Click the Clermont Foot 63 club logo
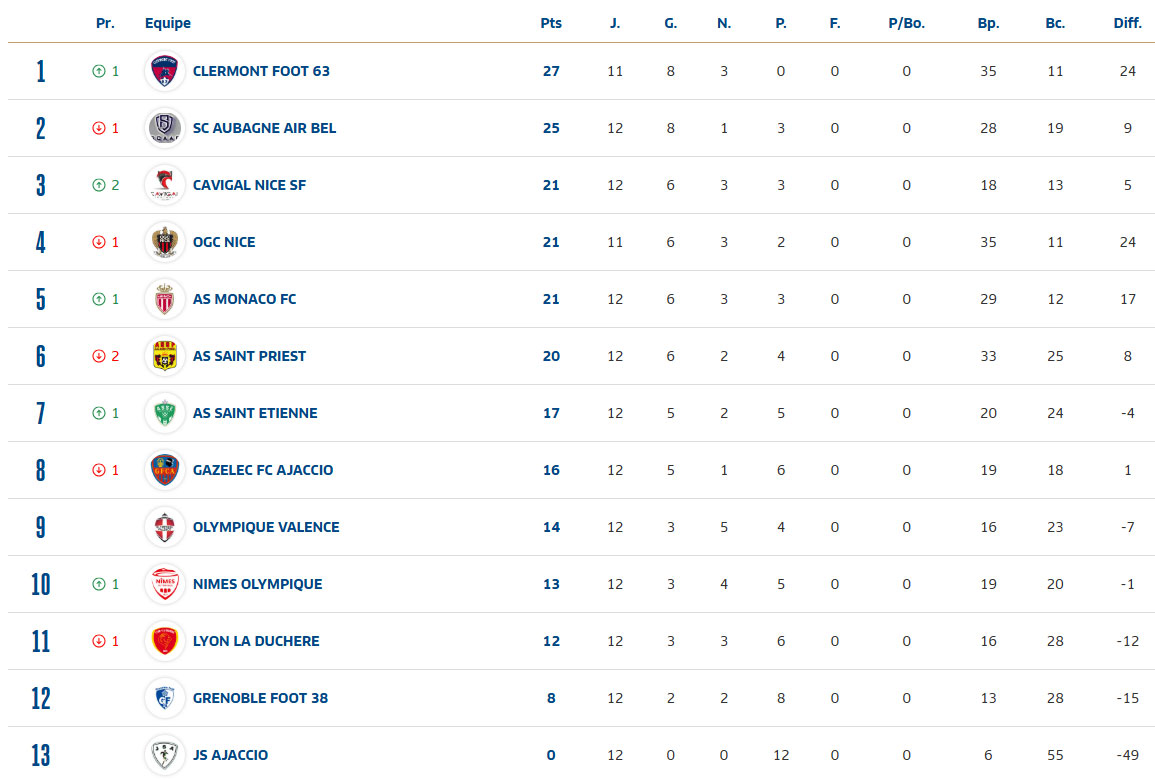1155x780 pixels. click(x=164, y=71)
